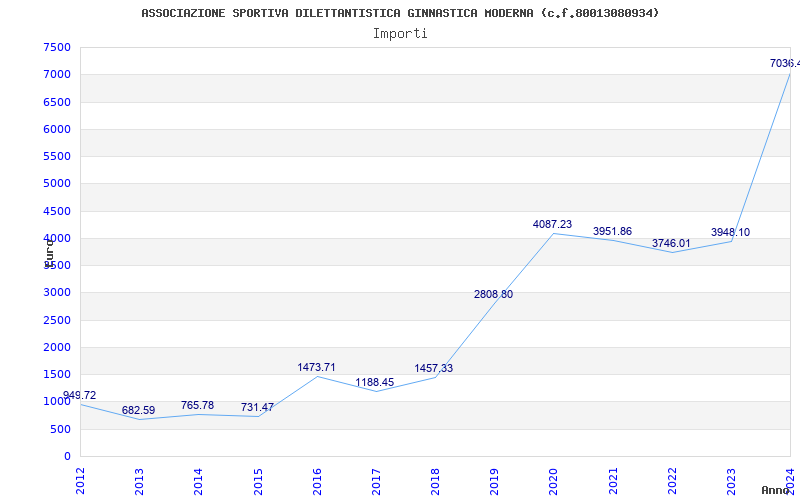Click the 2013 x-axis year label
The height and width of the screenshot is (500, 800).
[x=139, y=481]
